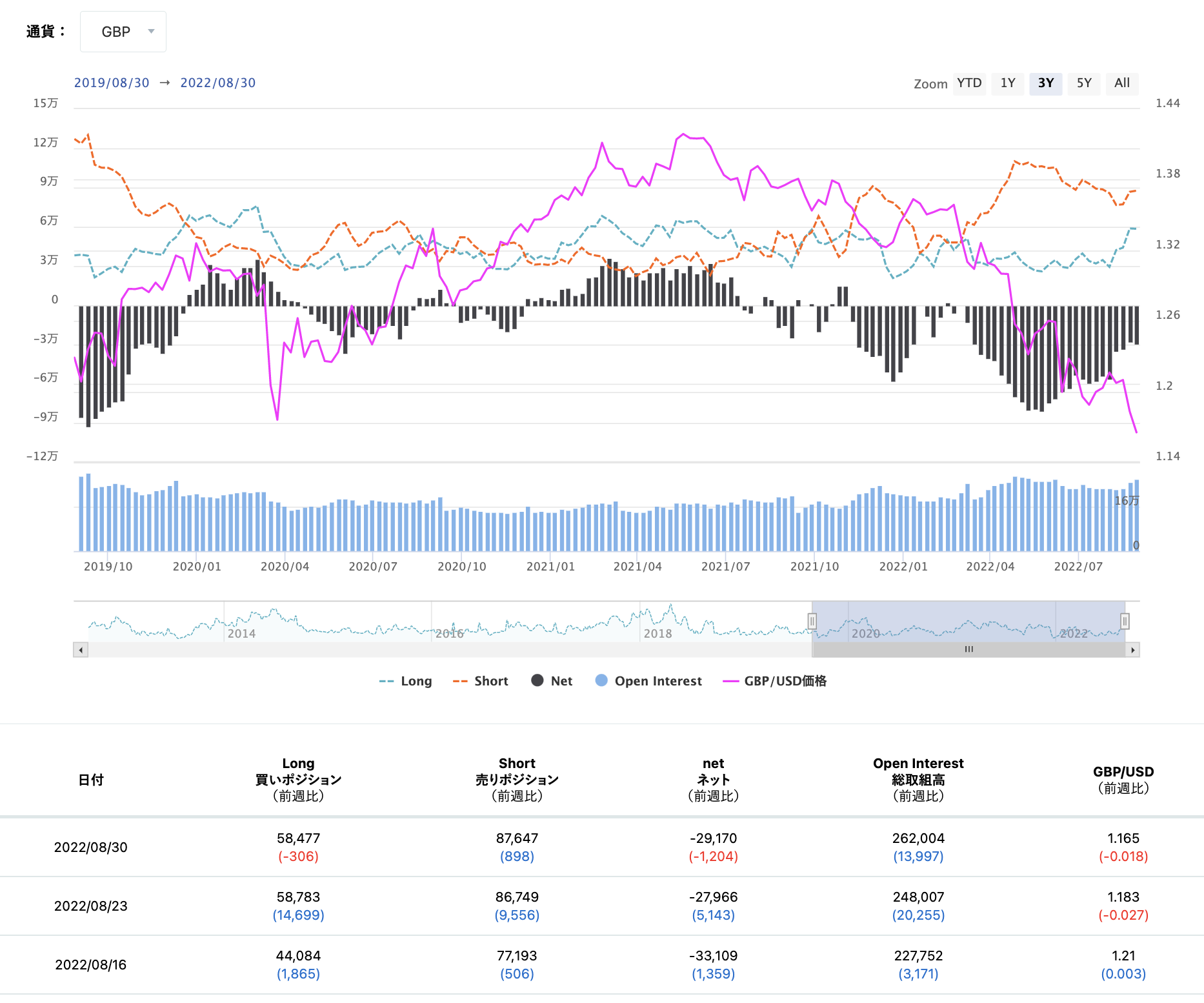Click the Long value 58,477

pyautogui.click(x=298, y=838)
